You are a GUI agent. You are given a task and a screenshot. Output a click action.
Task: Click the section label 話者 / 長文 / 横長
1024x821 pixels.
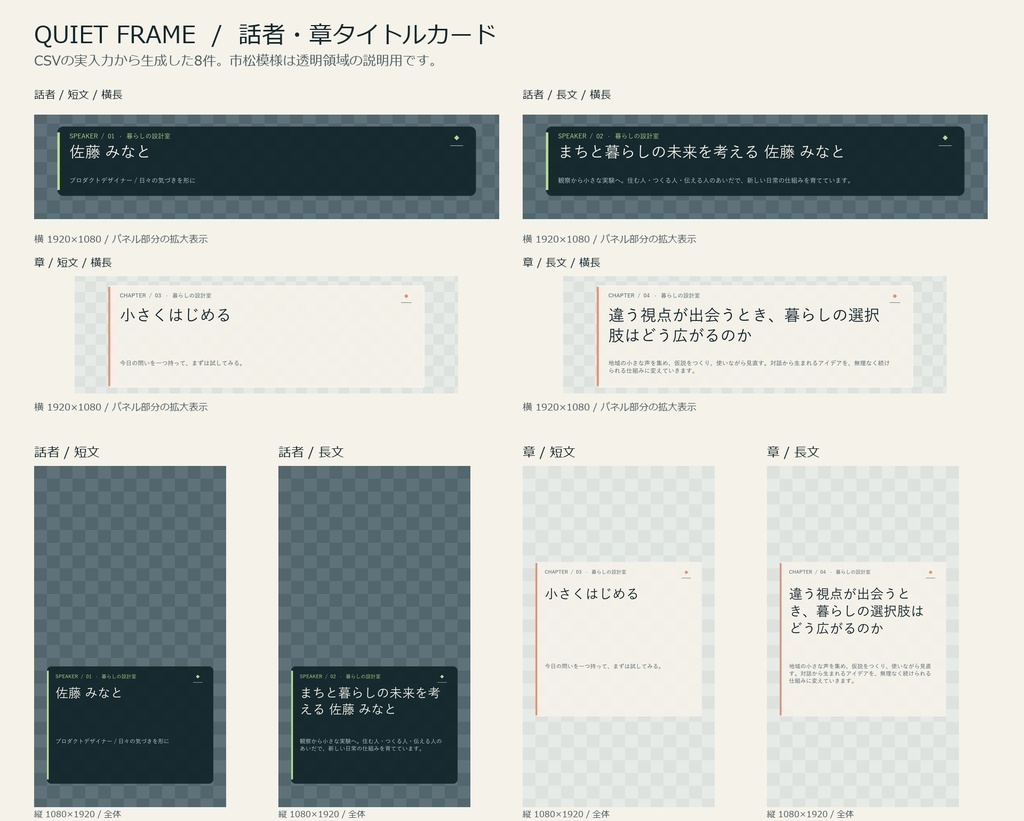[567, 95]
